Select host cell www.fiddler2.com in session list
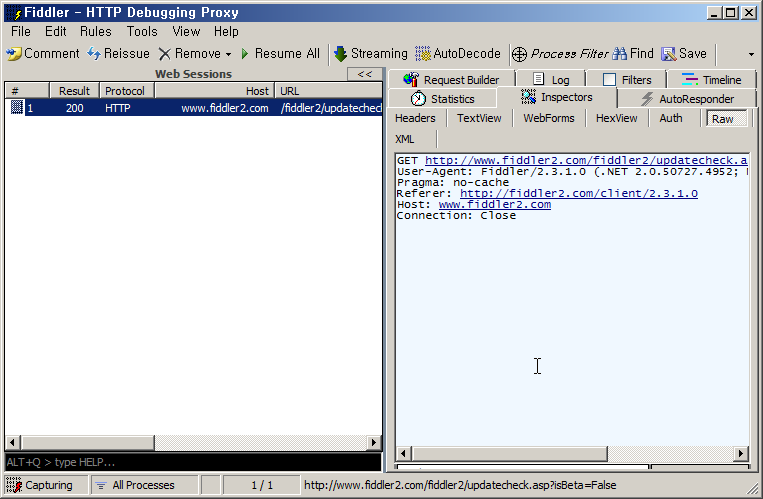 [x=225, y=108]
